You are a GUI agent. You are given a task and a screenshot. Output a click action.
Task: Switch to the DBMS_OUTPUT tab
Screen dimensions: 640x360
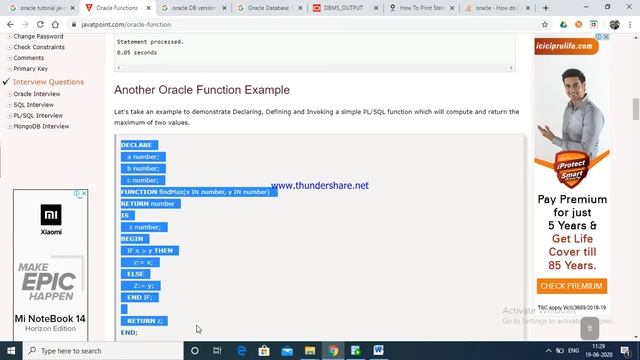pyautogui.click(x=345, y=8)
